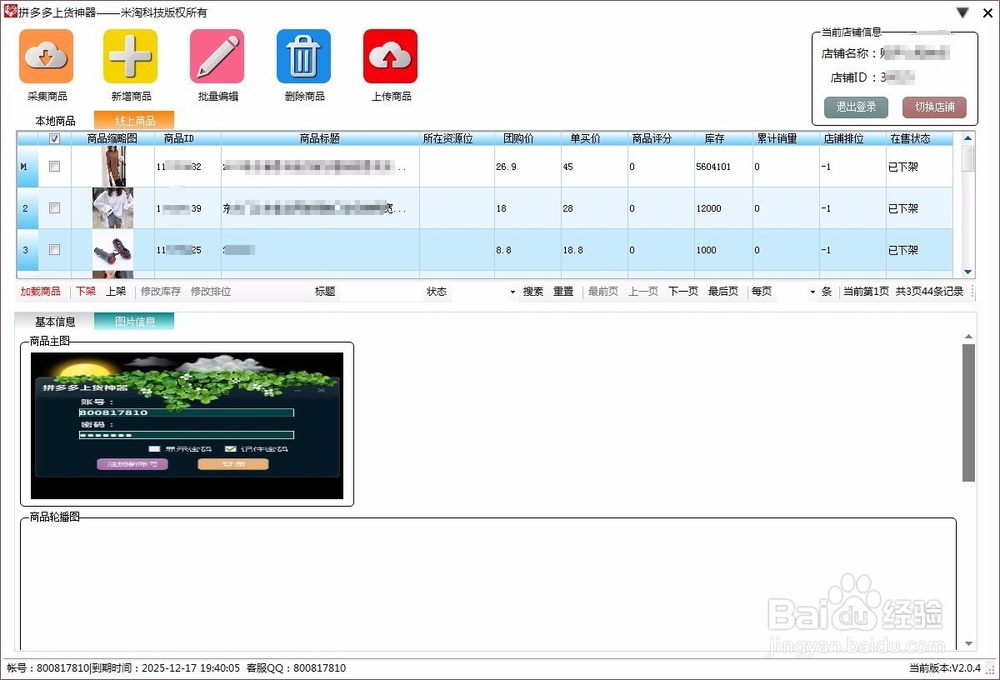Image resolution: width=1000 pixels, height=680 pixels.
Task: Click the 上传商品 cloud upload icon
Action: click(390, 56)
